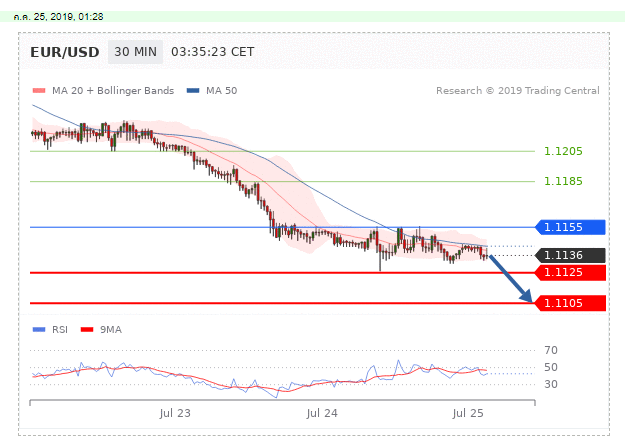Click the MA 20 + Bollinger Bands legend swatch

pyautogui.click(x=39, y=90)
